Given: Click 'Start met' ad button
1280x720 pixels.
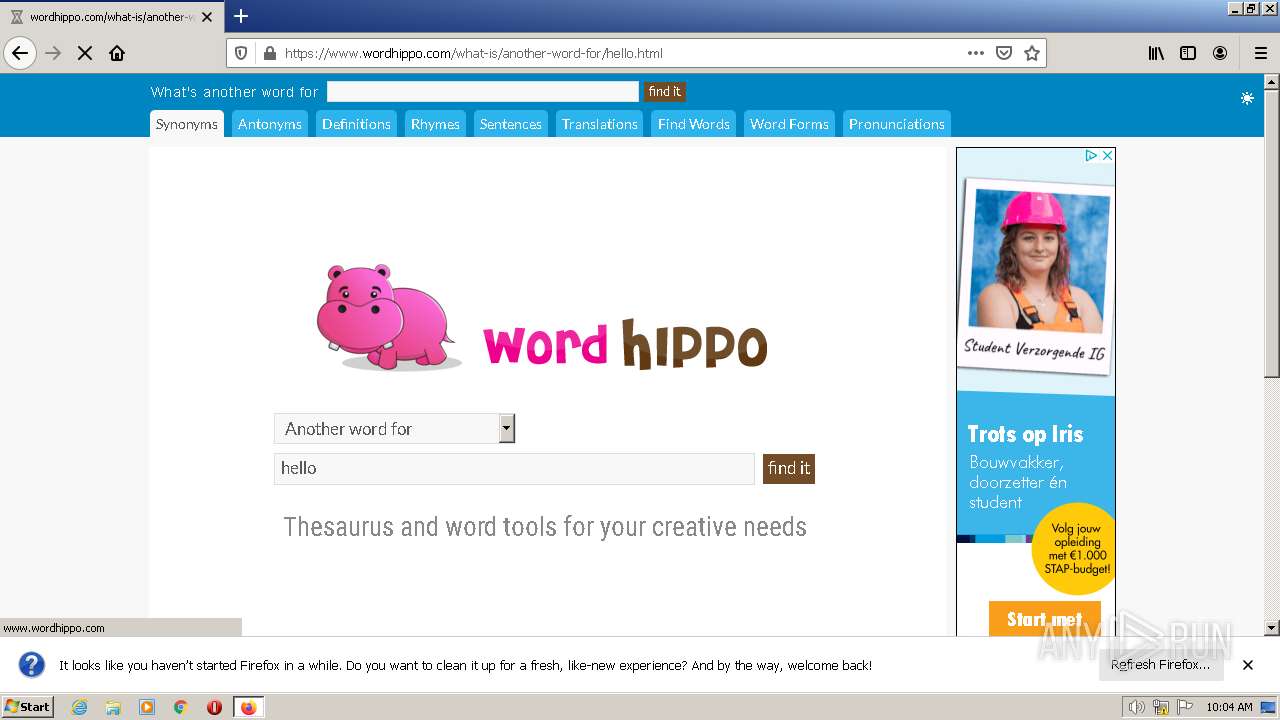Looking at the screenshot, I should tap(1044, 619).
